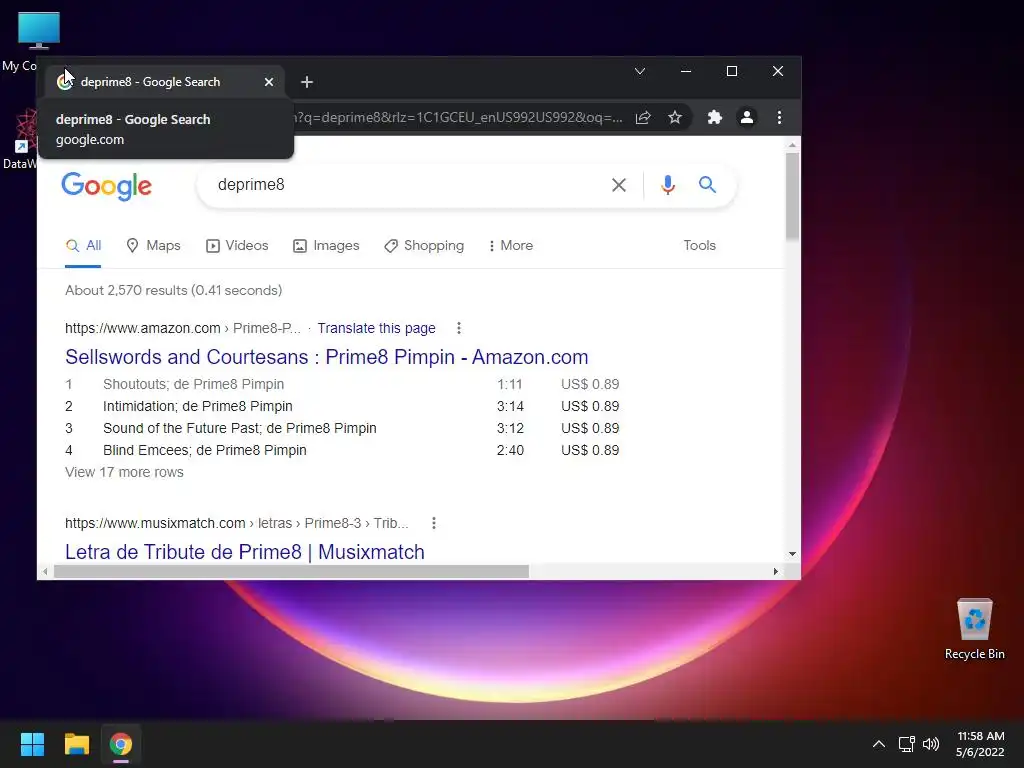The height and width of the screenshot is (768, 1024).
Task: Click into the deprime8 search field
Action: [x=405, y=185]
